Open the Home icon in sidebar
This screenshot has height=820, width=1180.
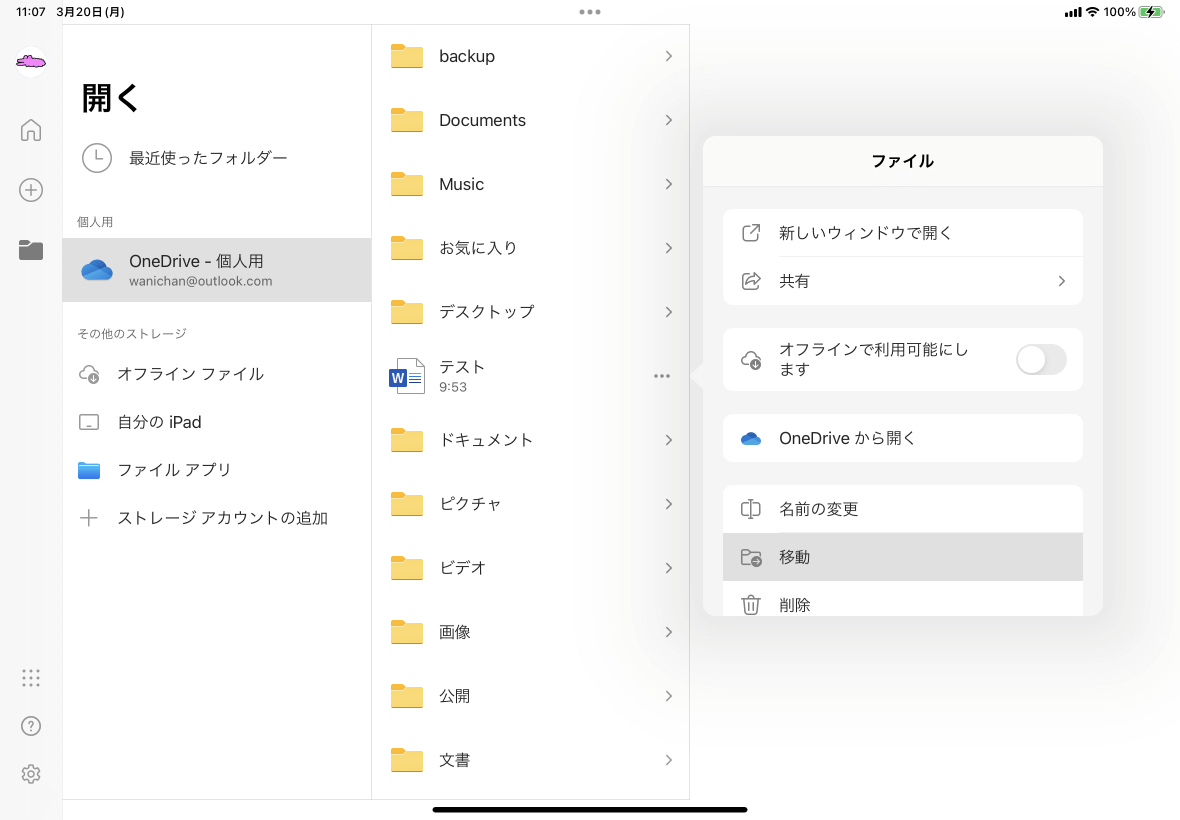click(x=31, y=130)
